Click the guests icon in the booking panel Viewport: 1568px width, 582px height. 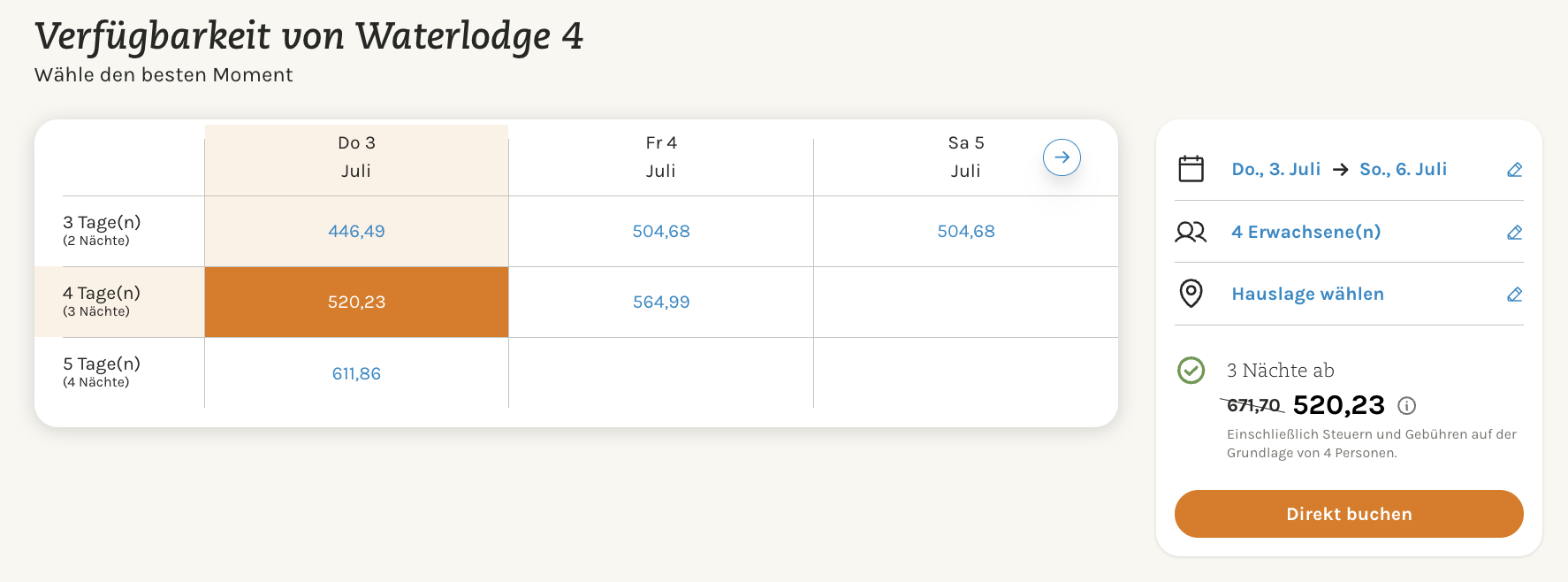[1191, 232]
